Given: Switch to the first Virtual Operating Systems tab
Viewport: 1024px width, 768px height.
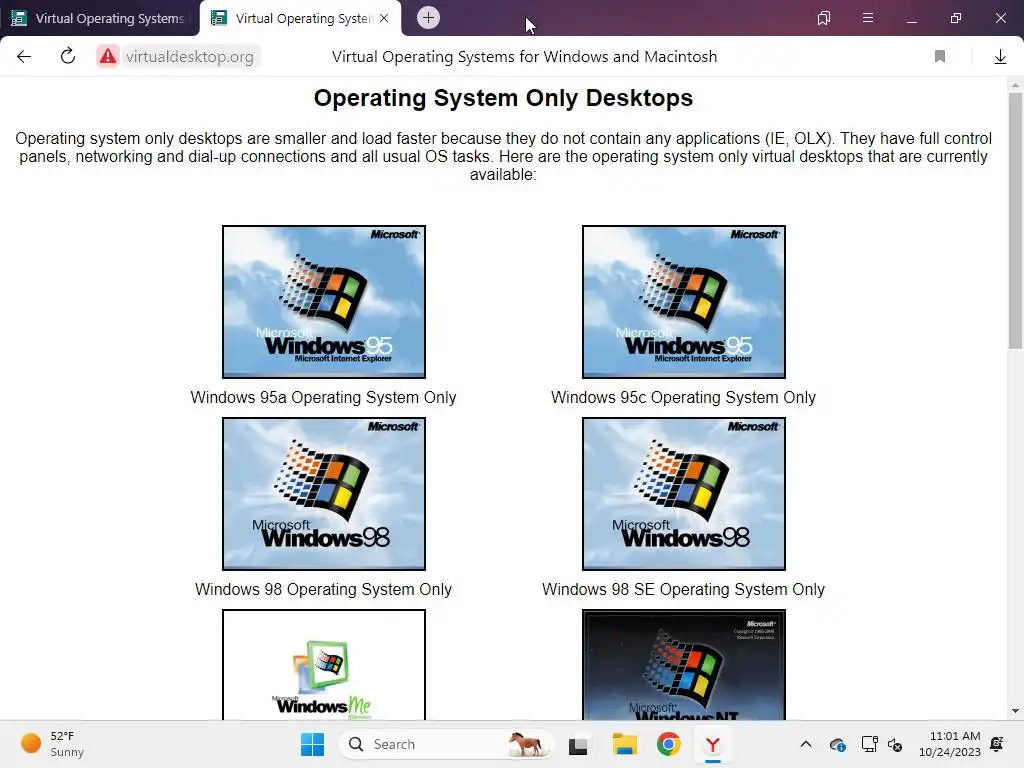Looking at the screenshot, I should [x=98, y=18].
